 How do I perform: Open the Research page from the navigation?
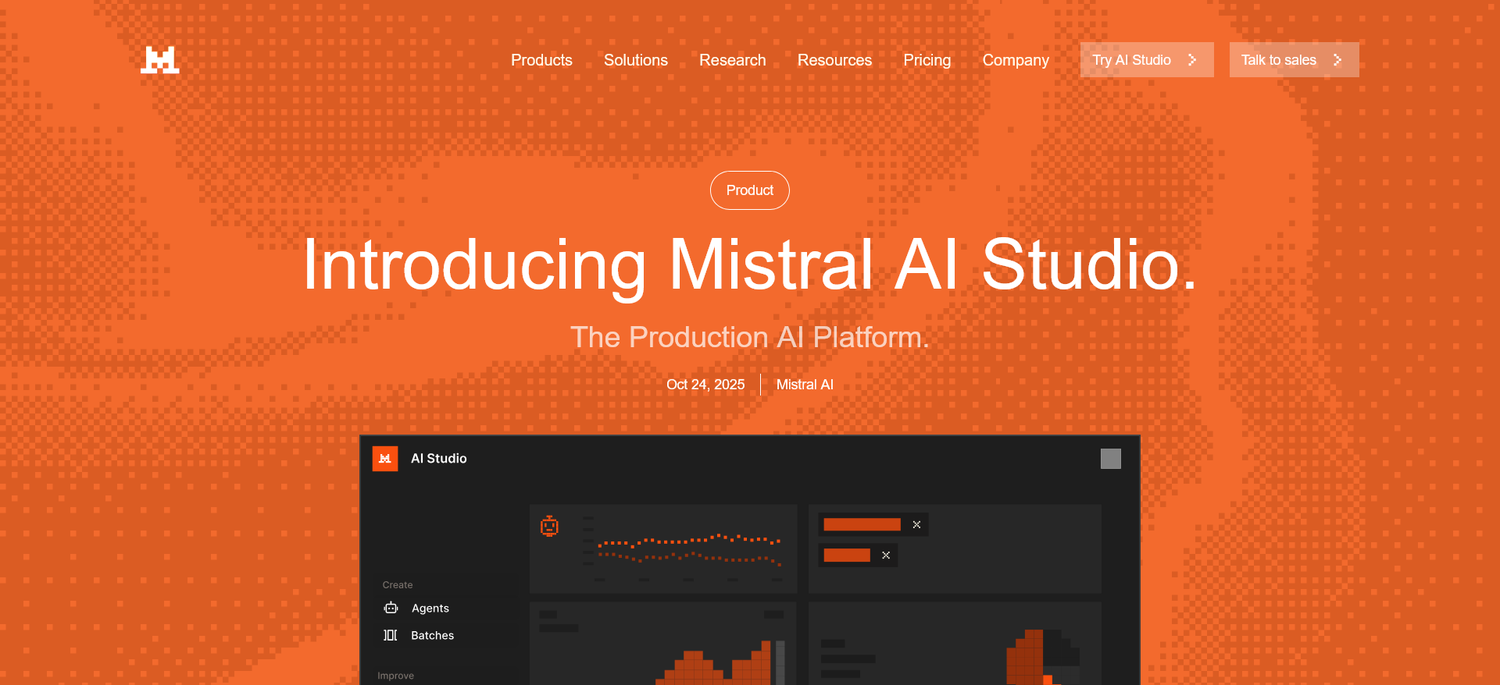732,60
